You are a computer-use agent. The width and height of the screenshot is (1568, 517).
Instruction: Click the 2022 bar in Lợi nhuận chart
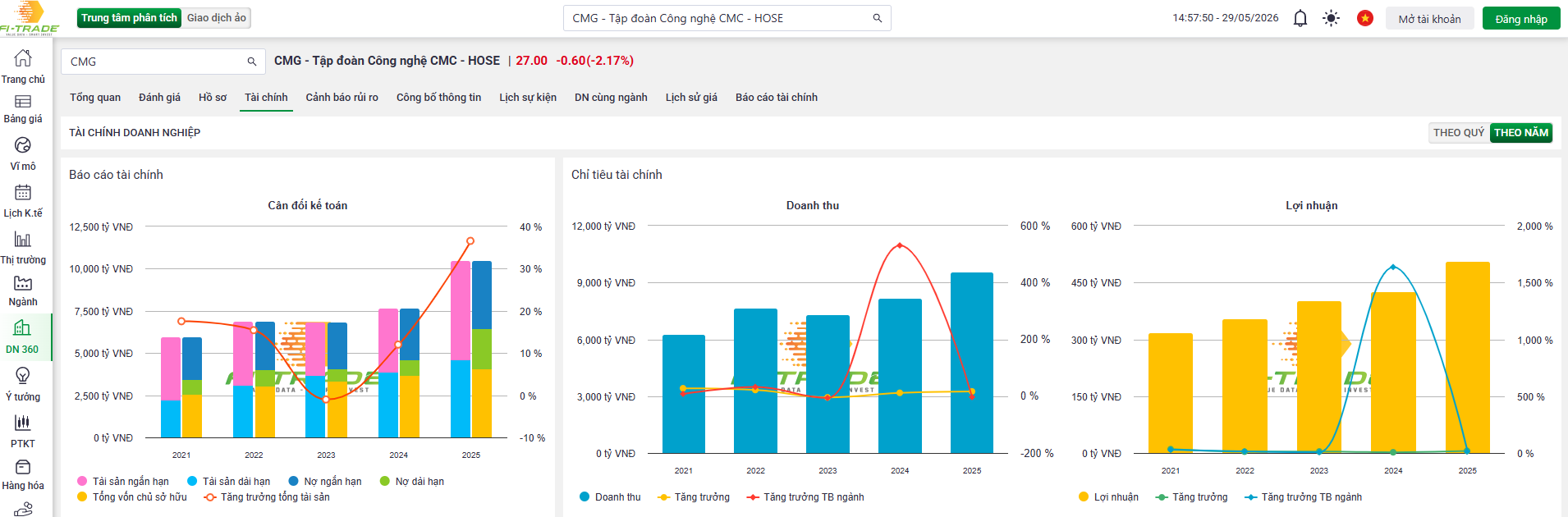1245,386
